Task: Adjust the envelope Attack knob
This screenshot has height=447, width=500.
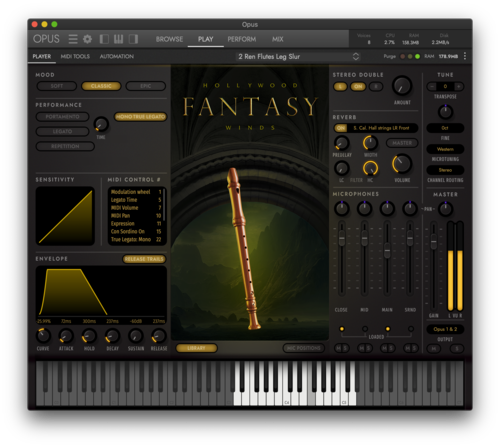Action: [x=66, y=336]
